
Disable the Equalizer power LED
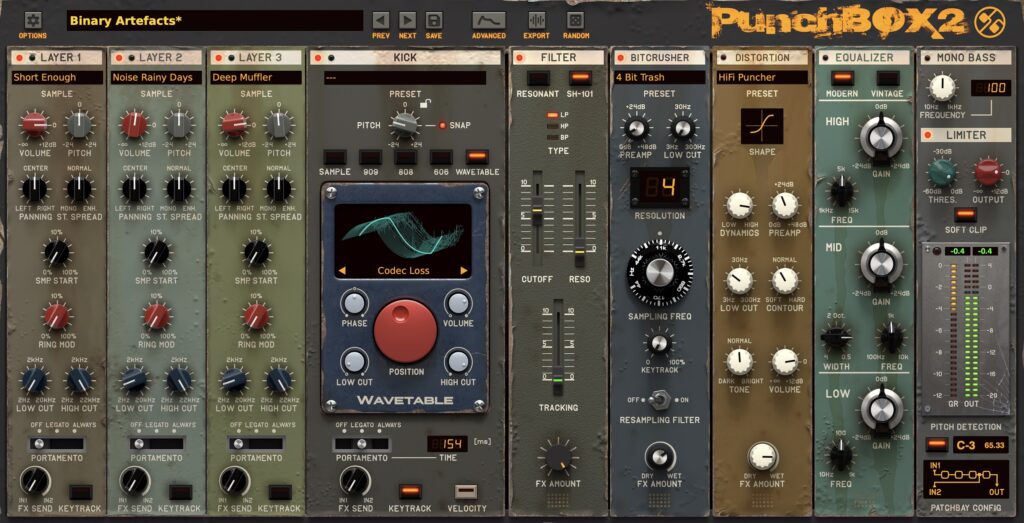[x=825, y=58]
